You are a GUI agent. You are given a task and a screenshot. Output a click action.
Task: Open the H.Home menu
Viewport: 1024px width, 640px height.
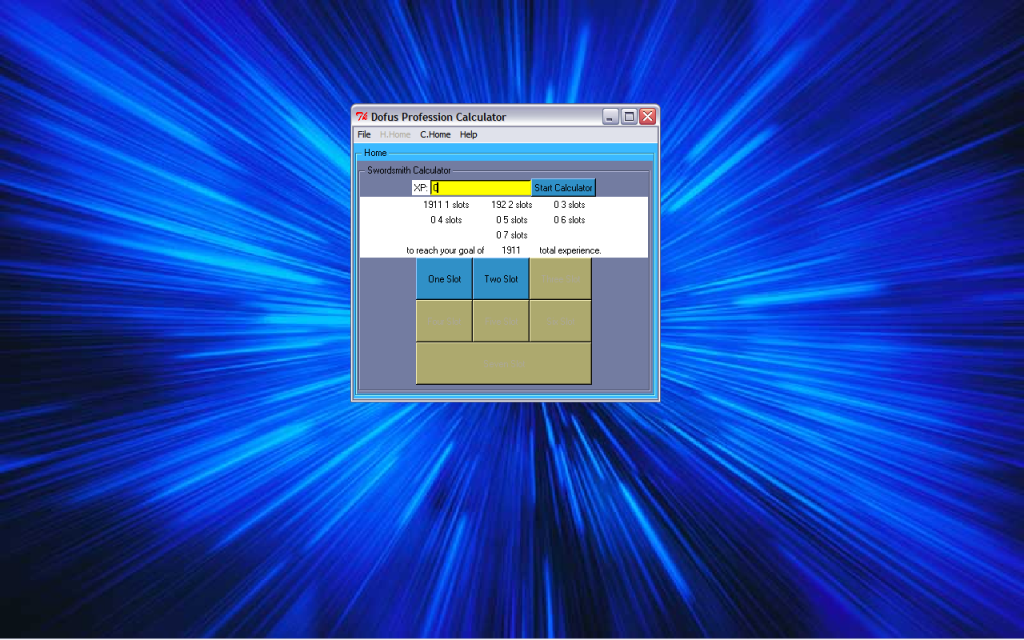click(395, 135)
